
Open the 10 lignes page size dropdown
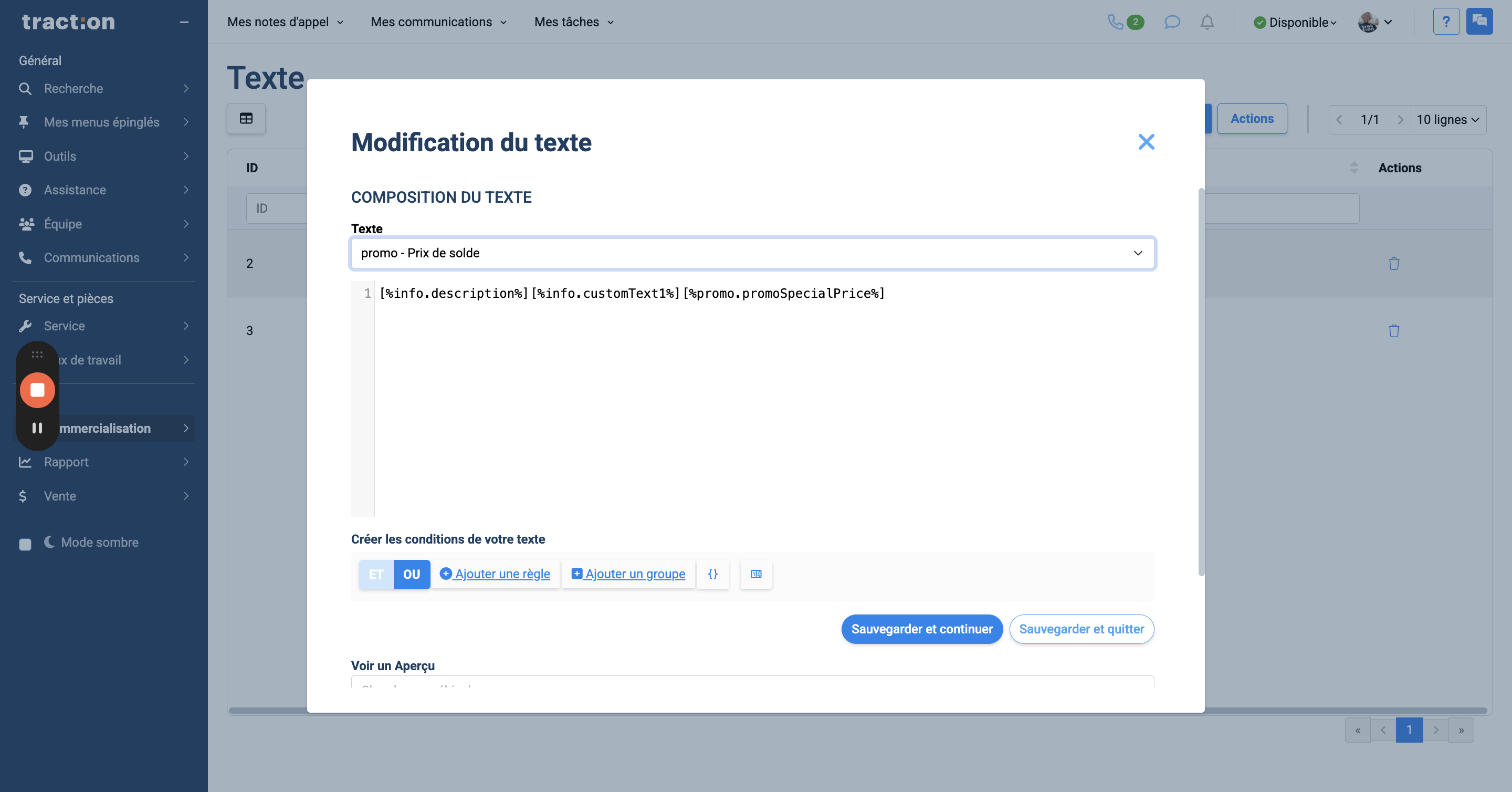(x=1447, y=120)
